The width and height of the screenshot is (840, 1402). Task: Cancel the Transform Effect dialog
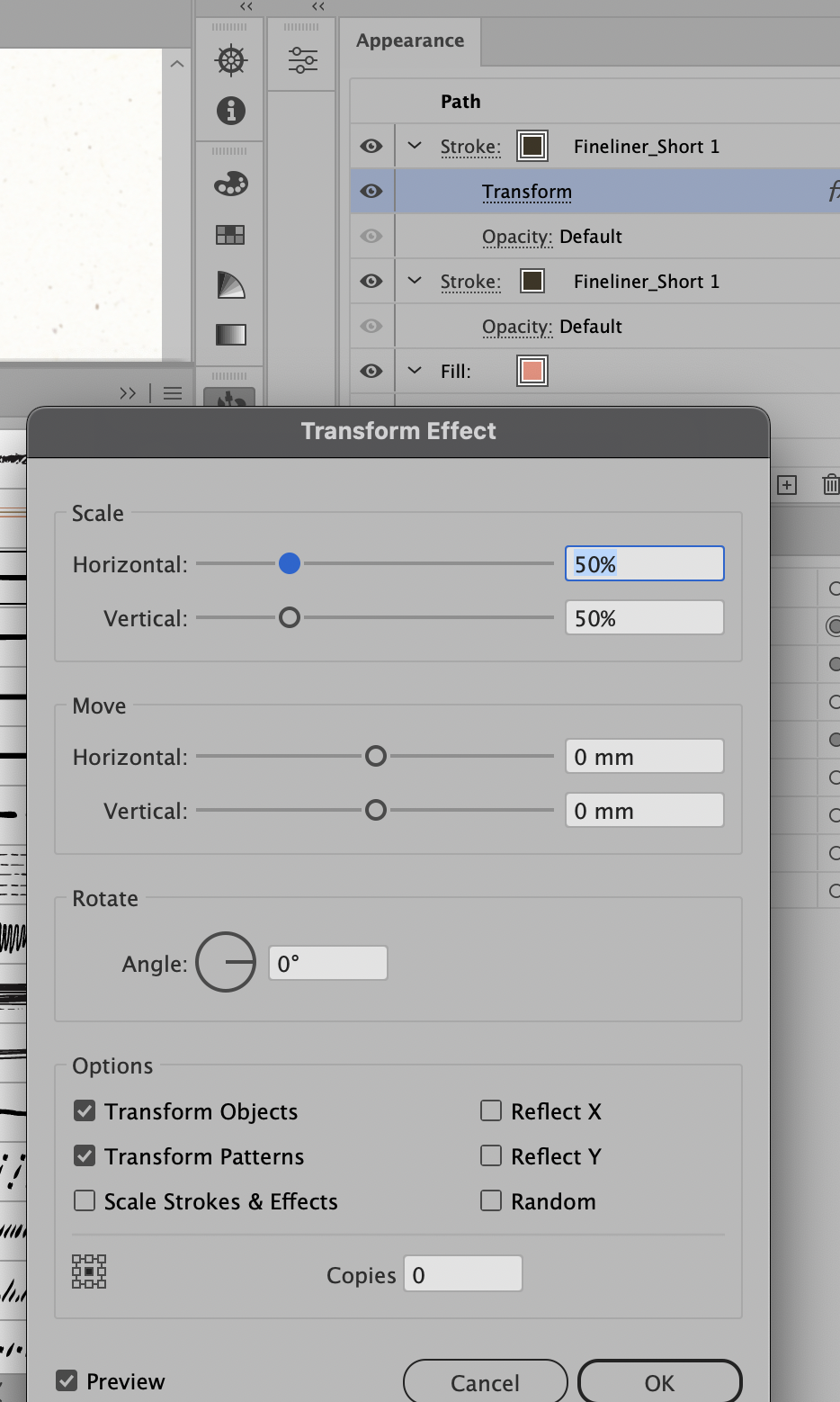click(484, 1382)
